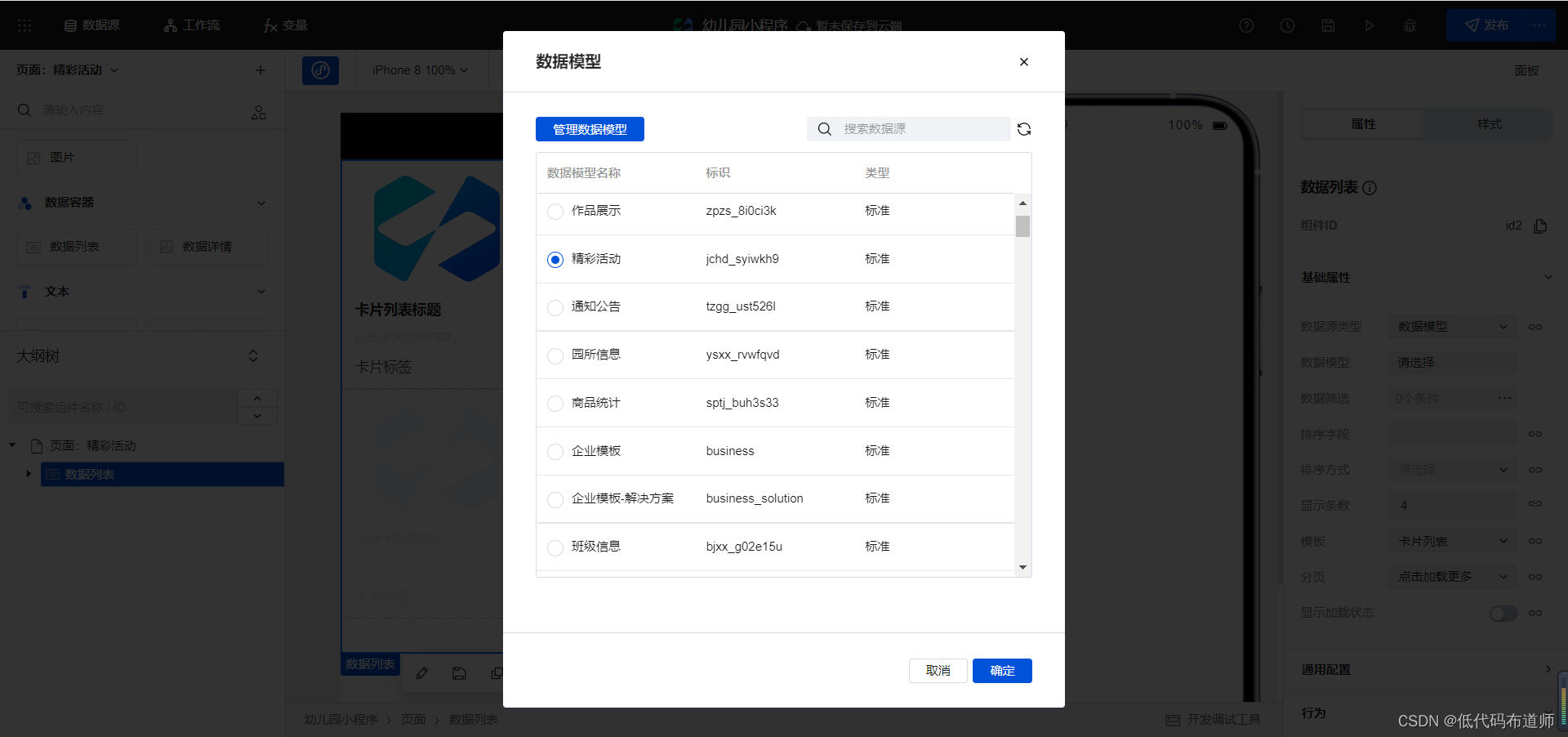Select the 企业模板 data model radio

[x=555, y=452]
